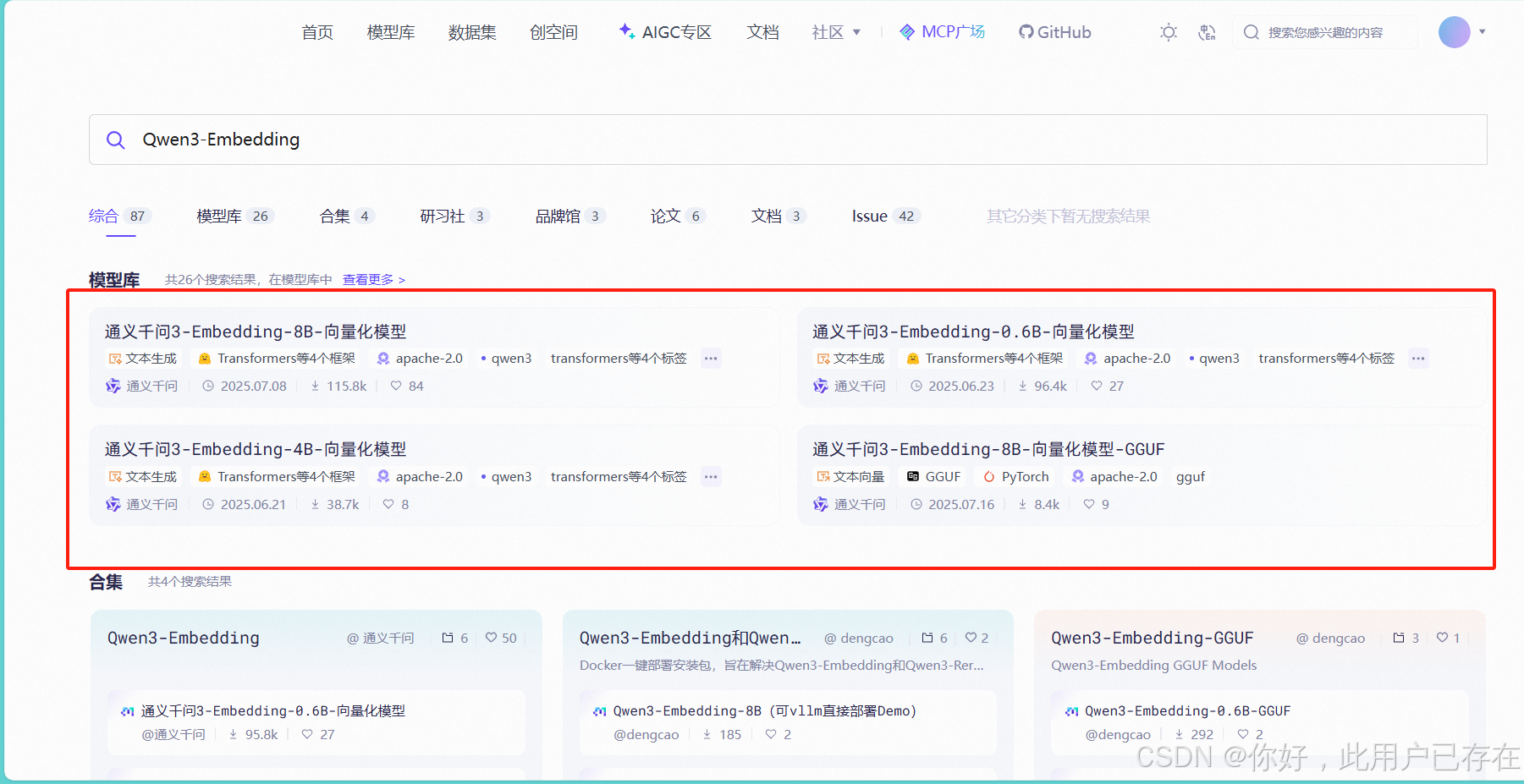Click the main search box containing Qwen3-Embedding
Screen dimensions: 1524x784
tap(788, 140)
